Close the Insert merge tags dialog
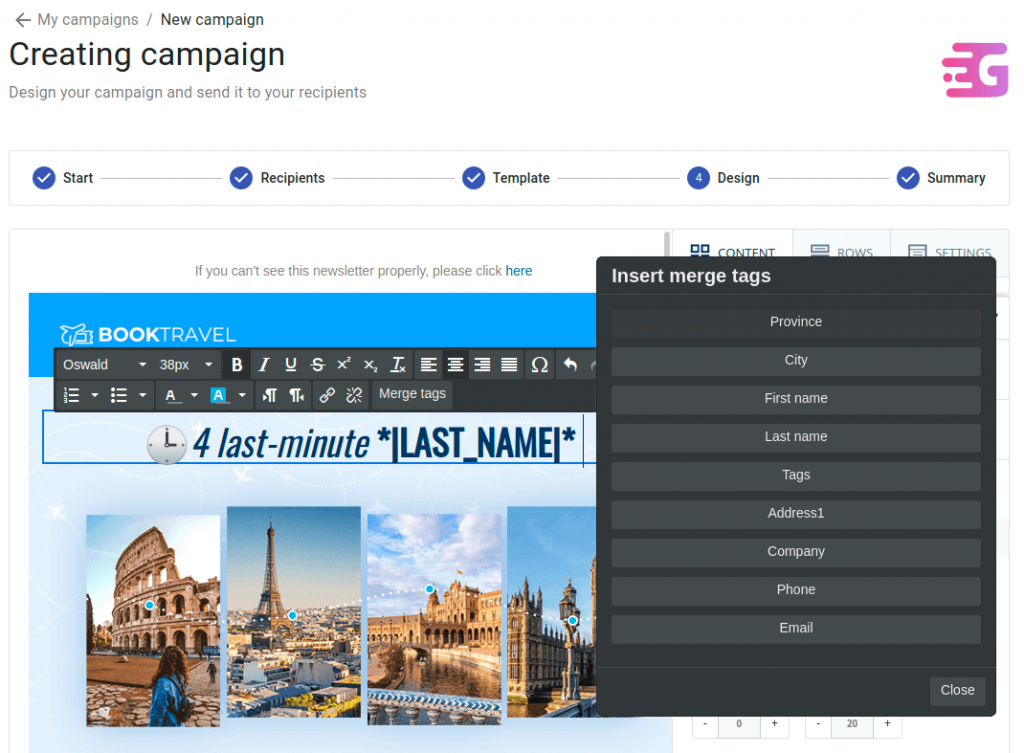The width and height of the screenshot is (1024, 753). coord(957,690)
